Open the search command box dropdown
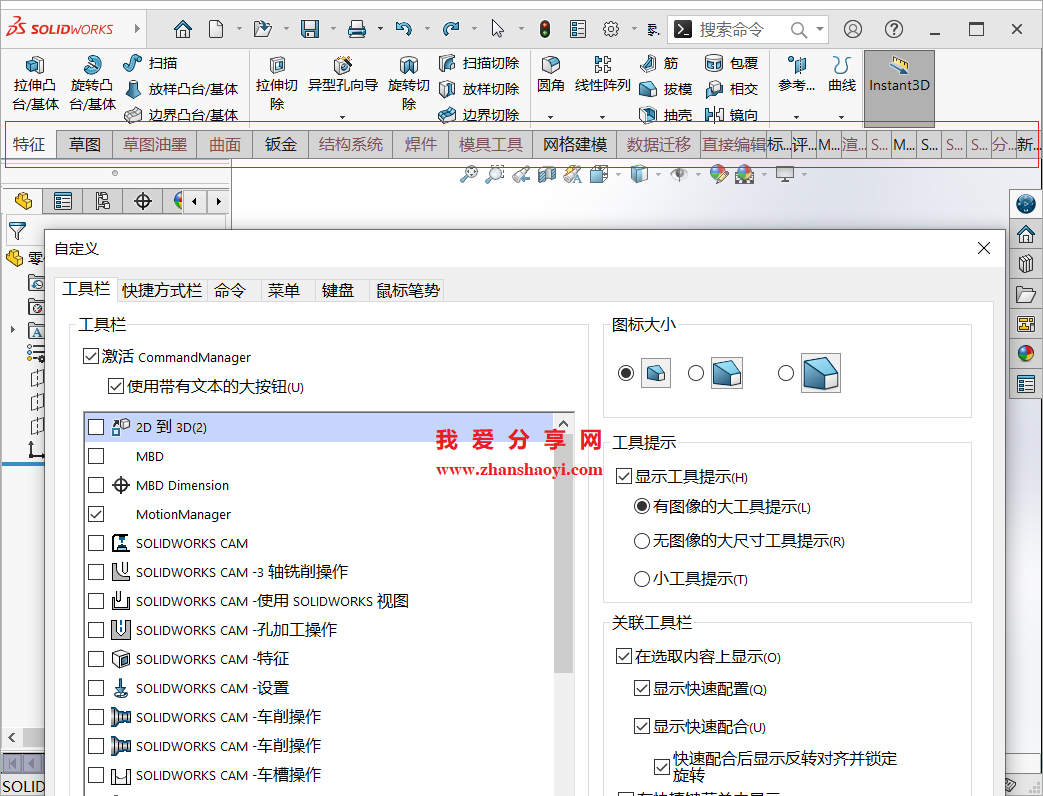 (x=820, y=29)
